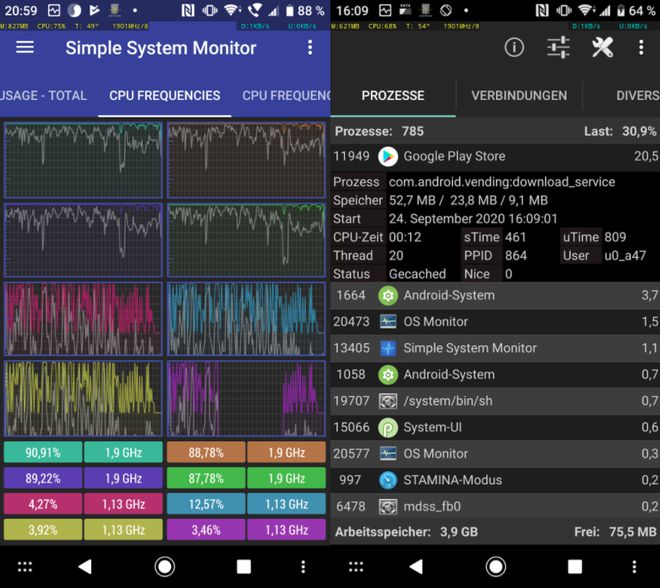Tap the teal 1,9 GHz frequency box

point(123,452)
